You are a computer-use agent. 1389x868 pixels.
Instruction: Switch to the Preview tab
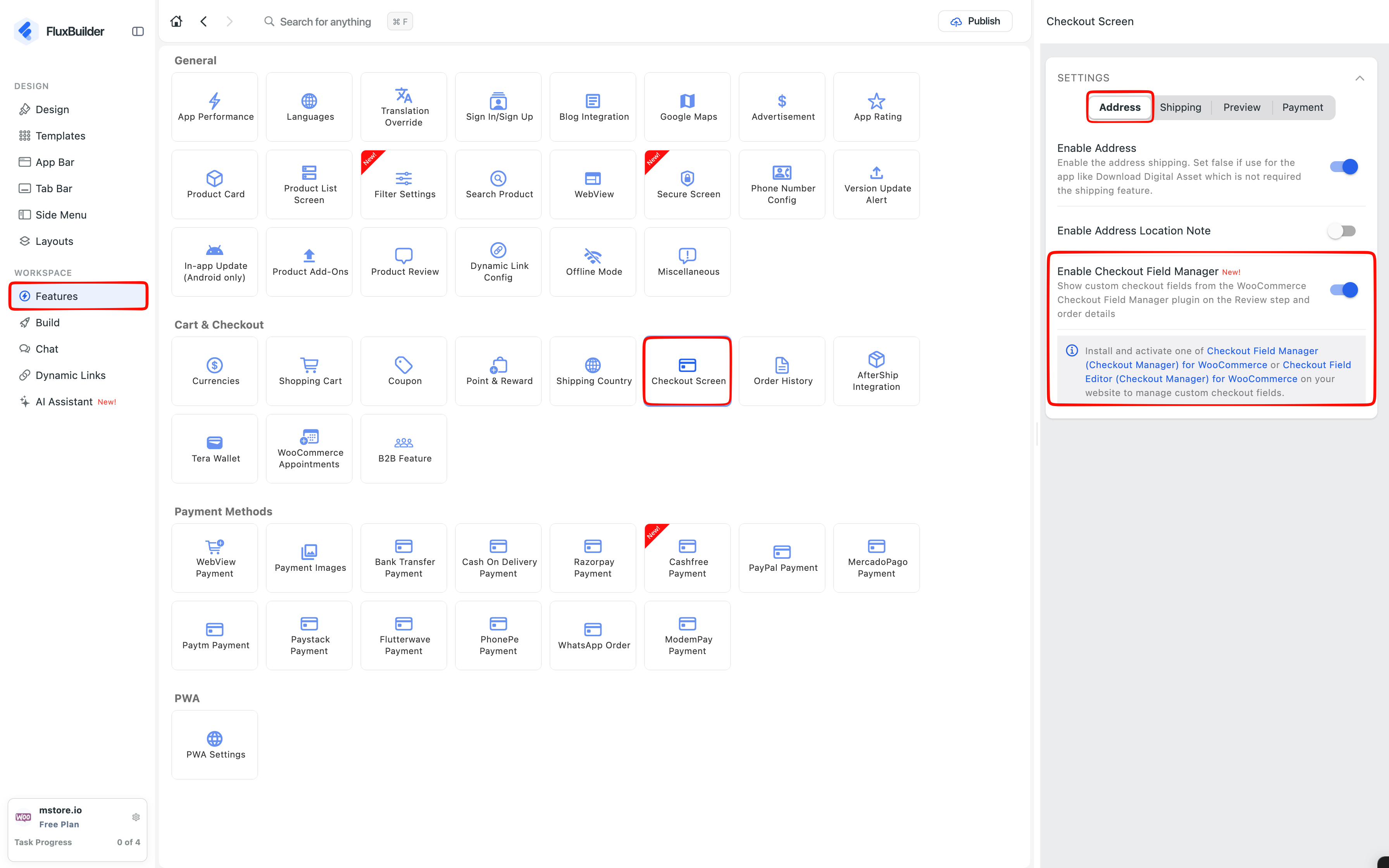[x=1241, y=107]
